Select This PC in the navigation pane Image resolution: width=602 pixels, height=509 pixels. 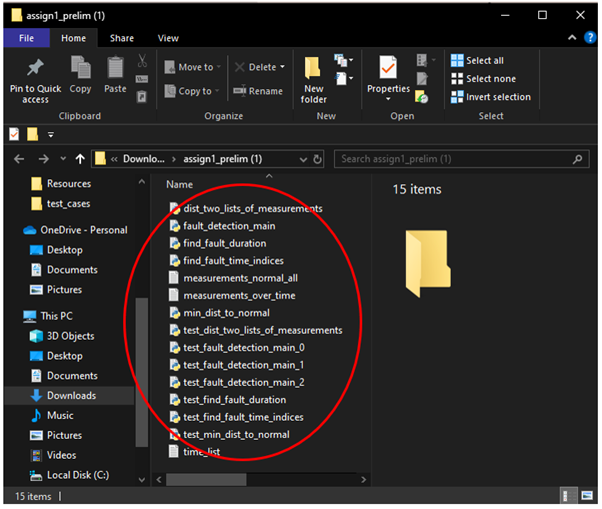point(48,316)
